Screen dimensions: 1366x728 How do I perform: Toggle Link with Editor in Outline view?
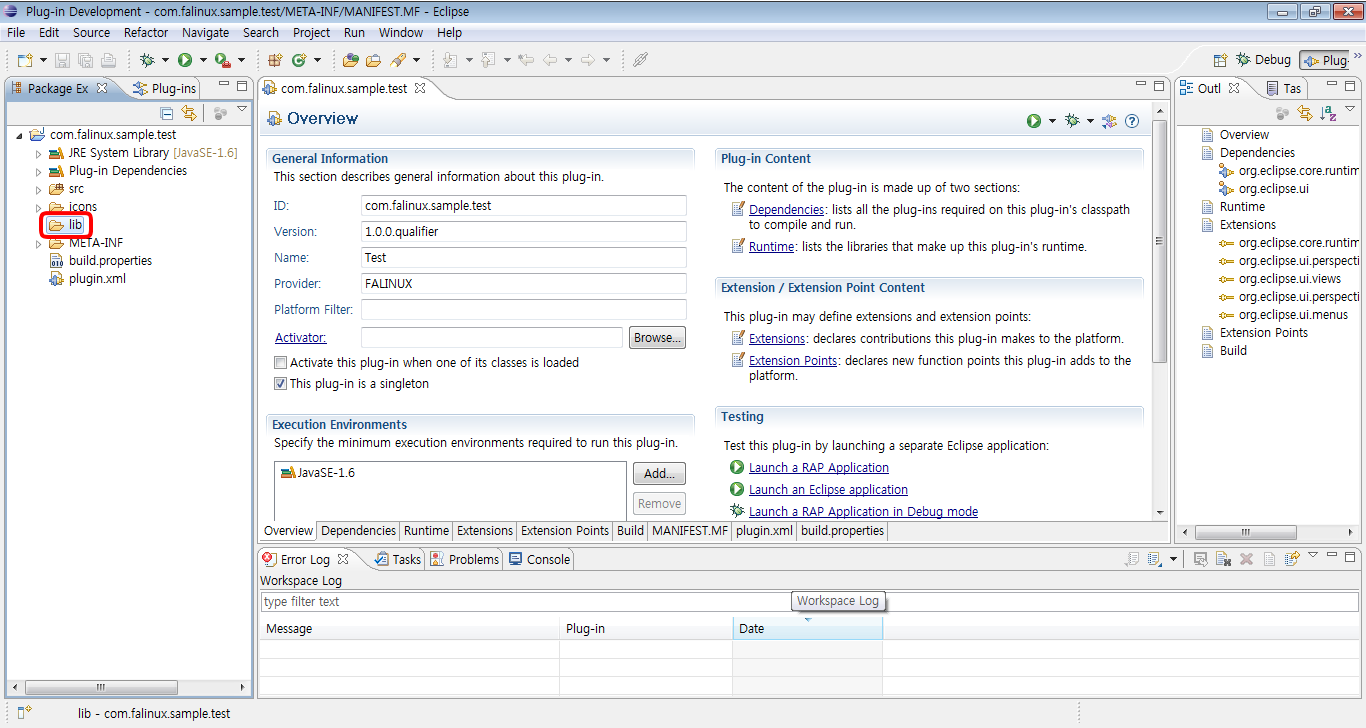click(1305, 113)
